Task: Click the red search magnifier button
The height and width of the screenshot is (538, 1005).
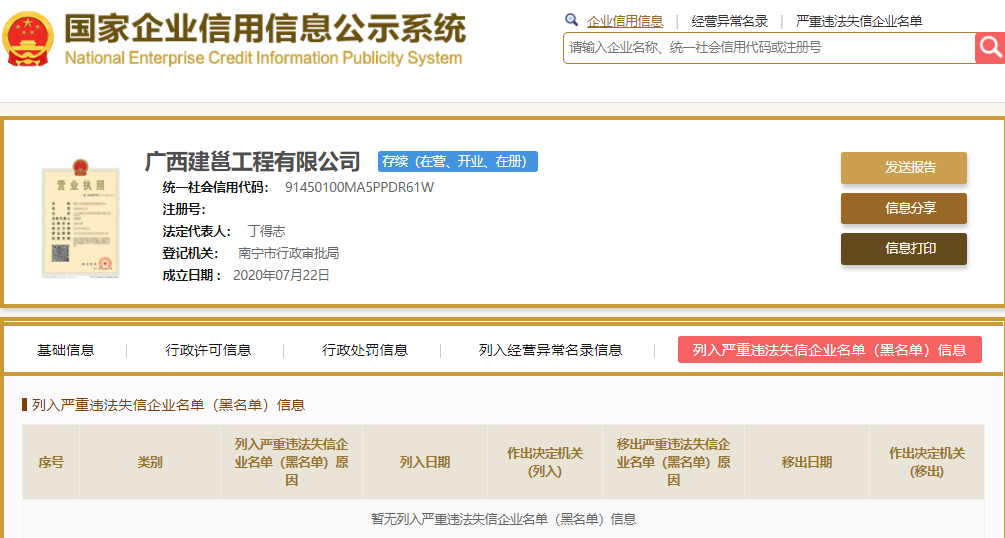Action: point(990,47)
